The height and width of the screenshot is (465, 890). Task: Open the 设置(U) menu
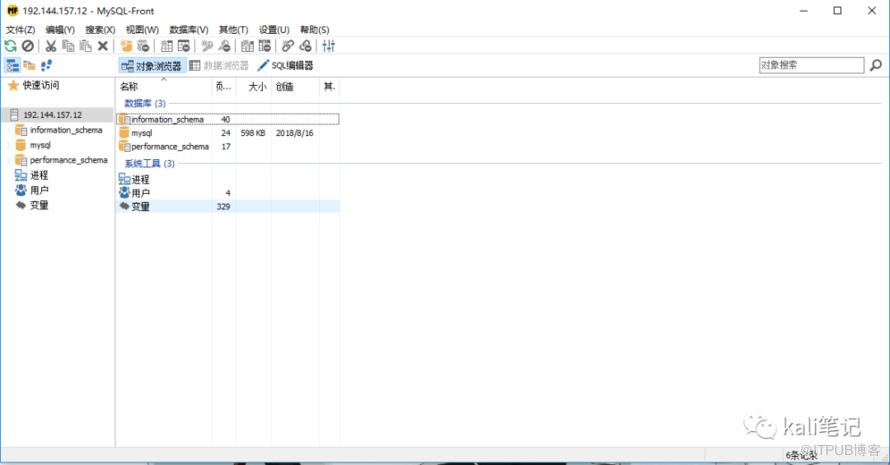[x=274, y=30]
